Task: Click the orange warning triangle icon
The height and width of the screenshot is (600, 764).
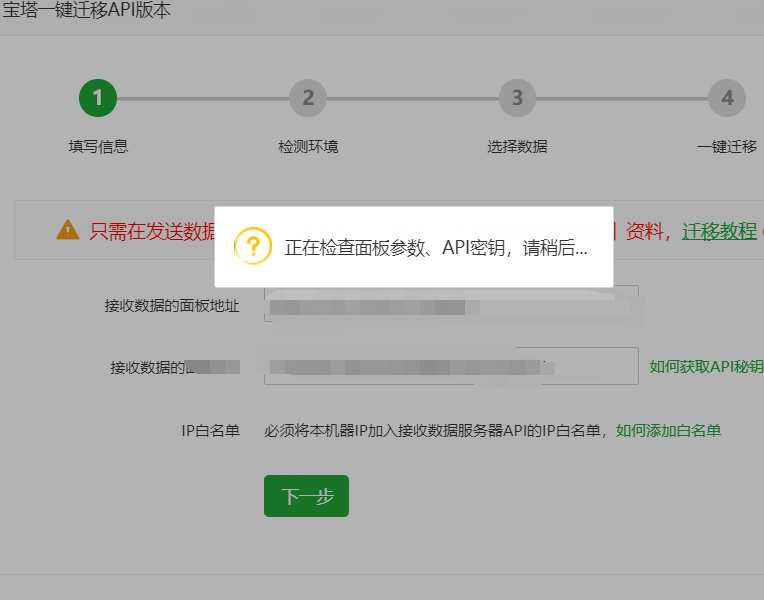Action: tap(68, 230)
